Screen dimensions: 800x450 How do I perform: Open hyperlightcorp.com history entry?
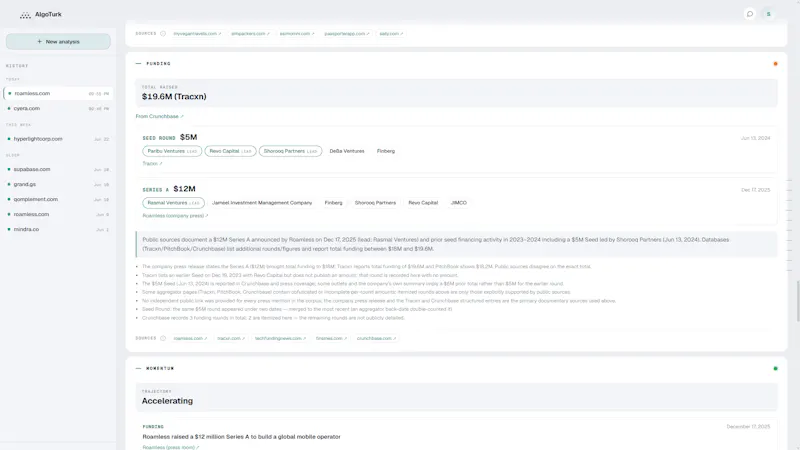point(58,139)
